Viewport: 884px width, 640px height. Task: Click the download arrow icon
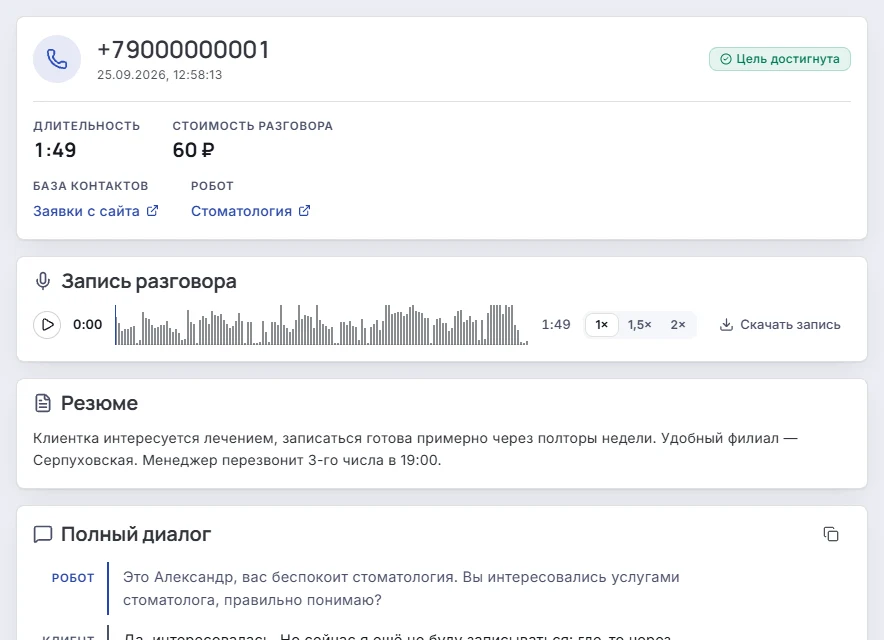coord(726,325)
